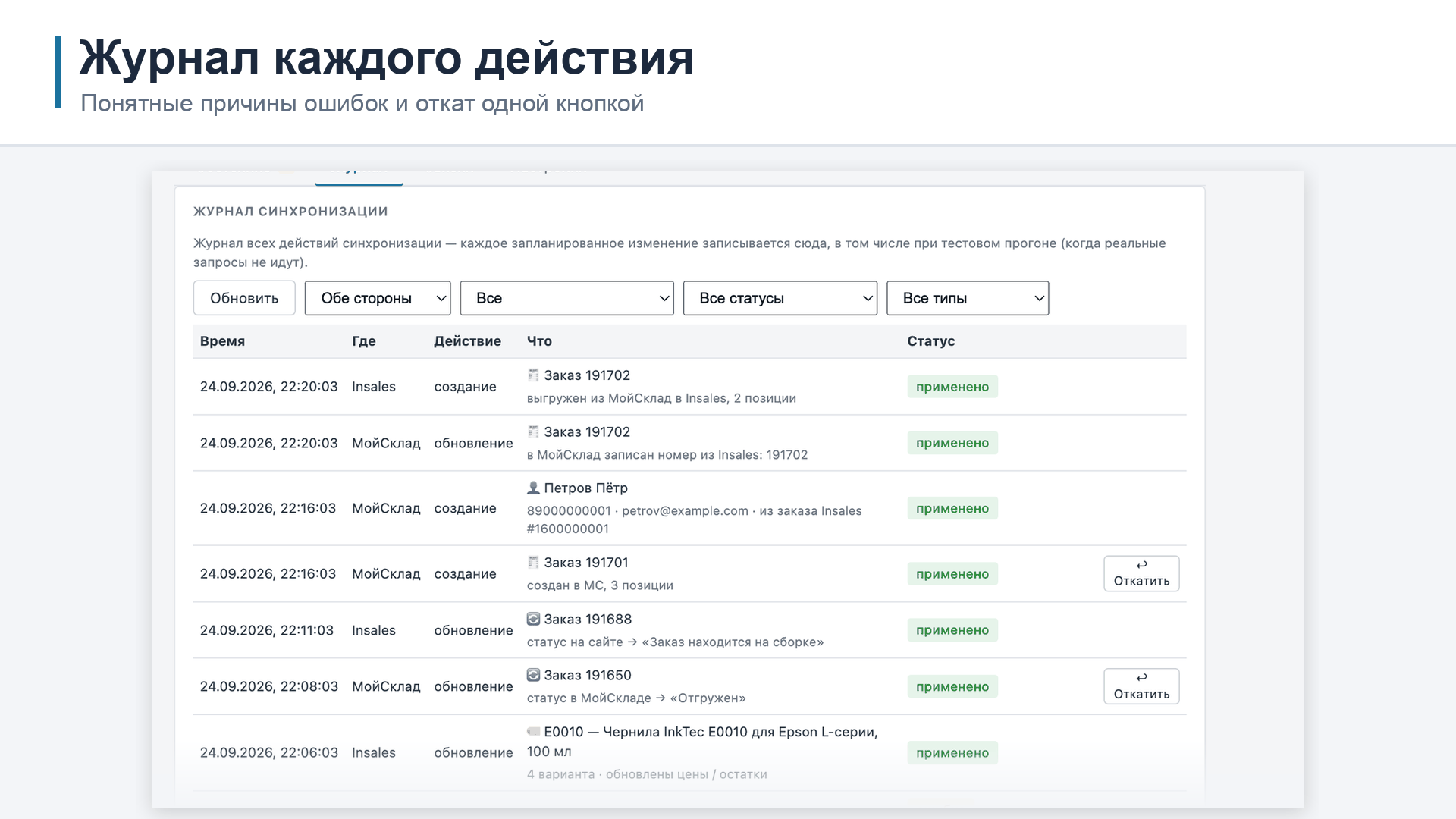The height and width of the screenshot is (819, 1456).
Task: Click sync icon beside Заказ 191688
Action: coord(533,619)
